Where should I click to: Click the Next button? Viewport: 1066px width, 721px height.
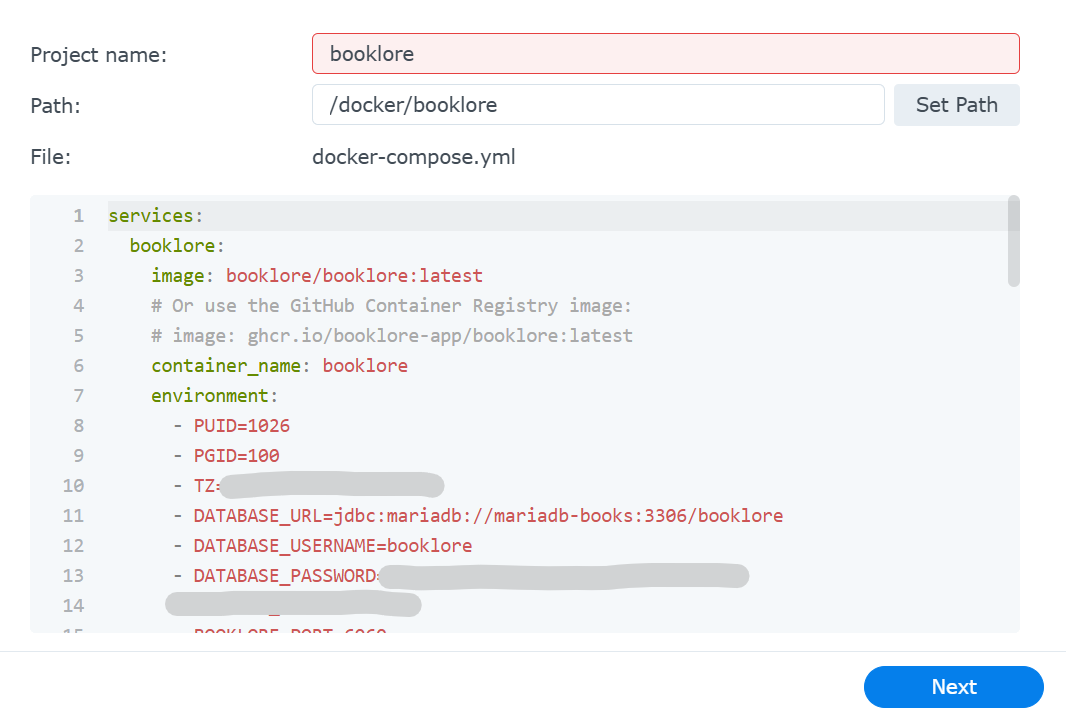953,687
